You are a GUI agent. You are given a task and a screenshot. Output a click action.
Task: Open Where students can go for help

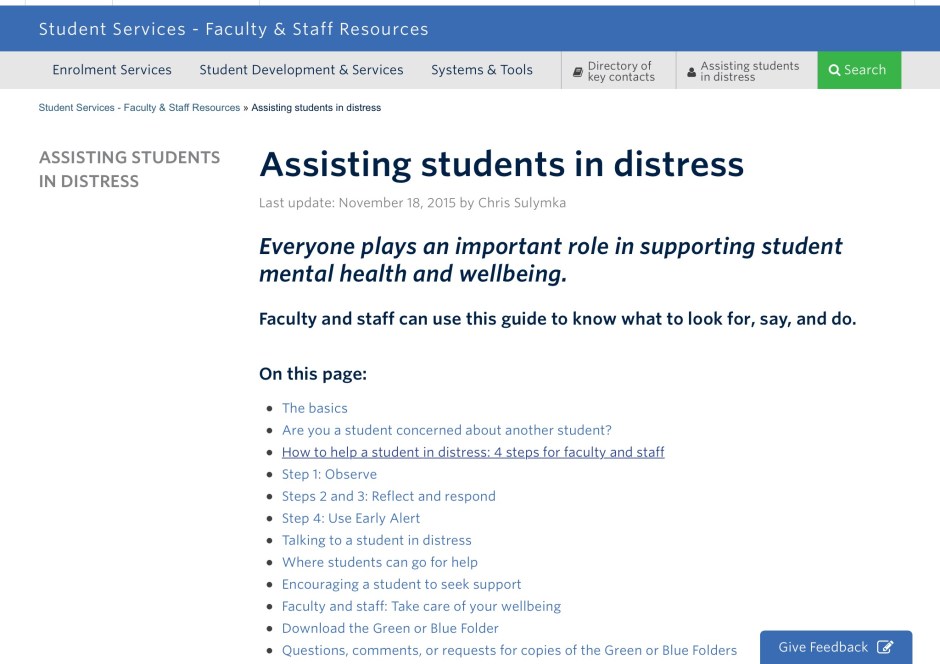pos(380,562)
